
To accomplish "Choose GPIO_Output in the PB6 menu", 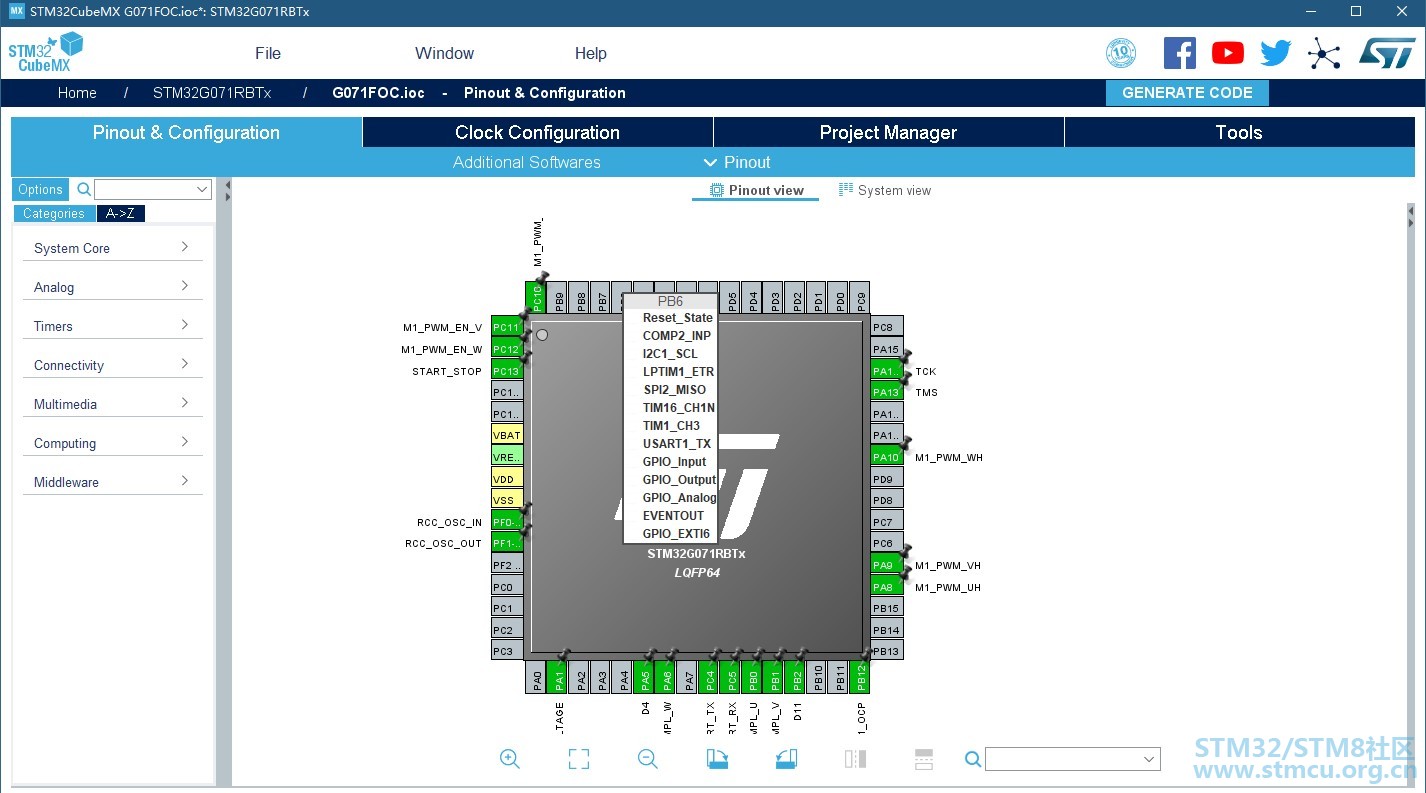I will tap(670, 479).
